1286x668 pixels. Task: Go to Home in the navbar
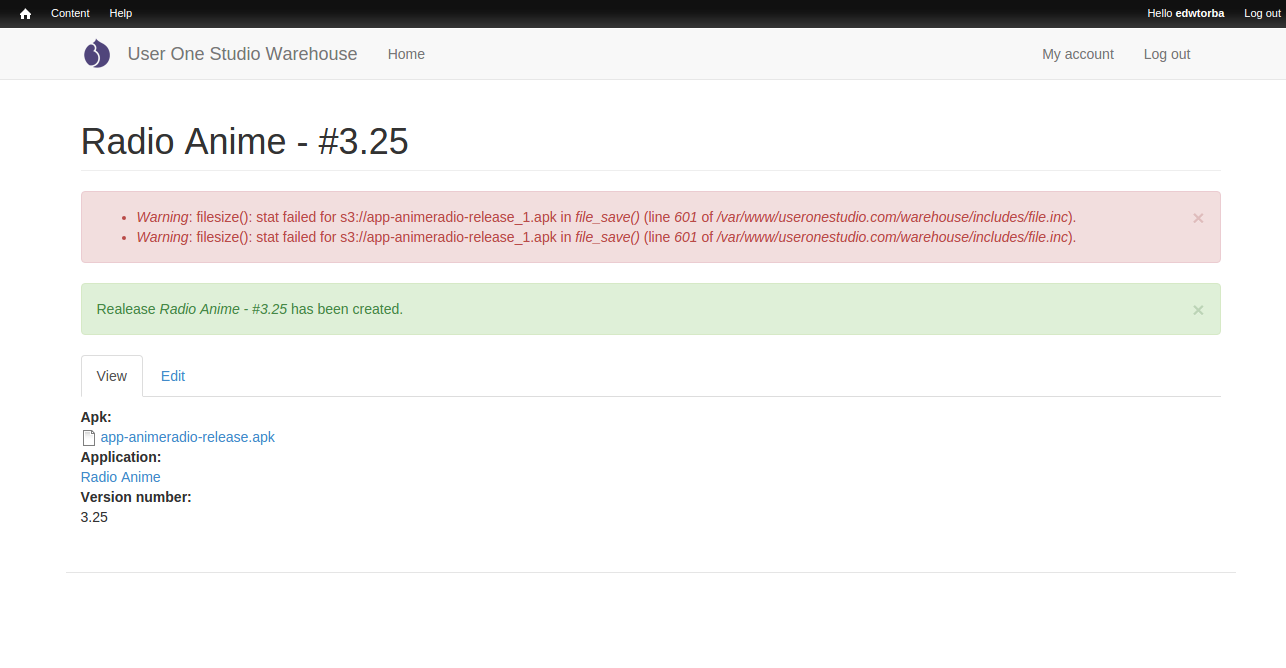pos(406,54)
